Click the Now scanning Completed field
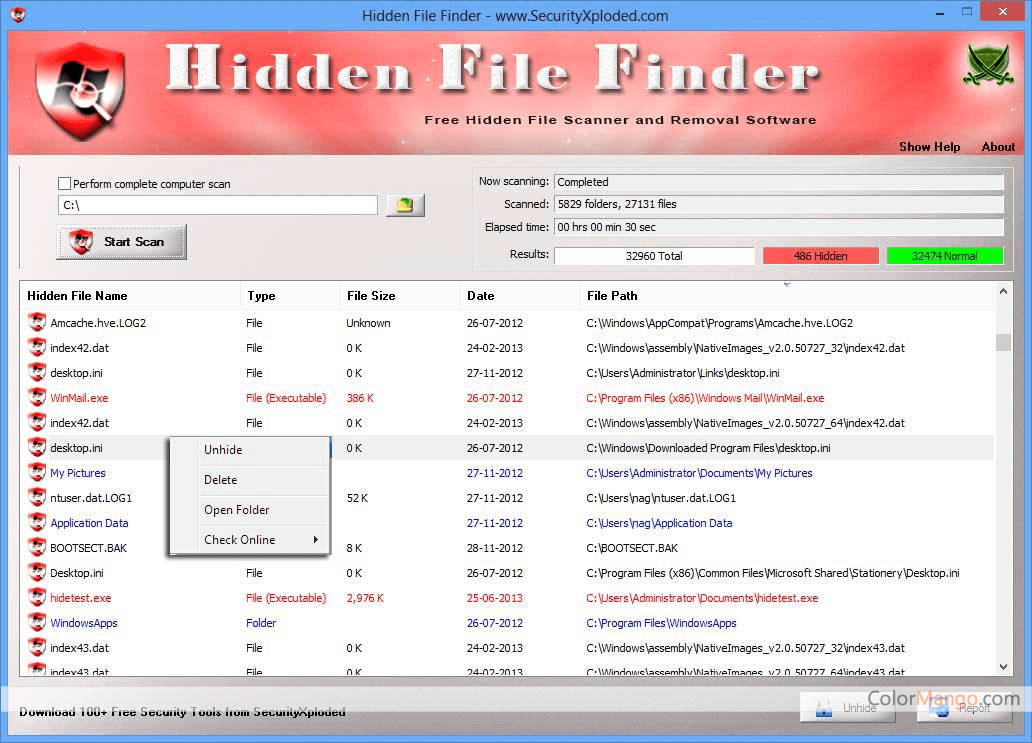Viewport: 1032px width, 743px height. (779, 182)
